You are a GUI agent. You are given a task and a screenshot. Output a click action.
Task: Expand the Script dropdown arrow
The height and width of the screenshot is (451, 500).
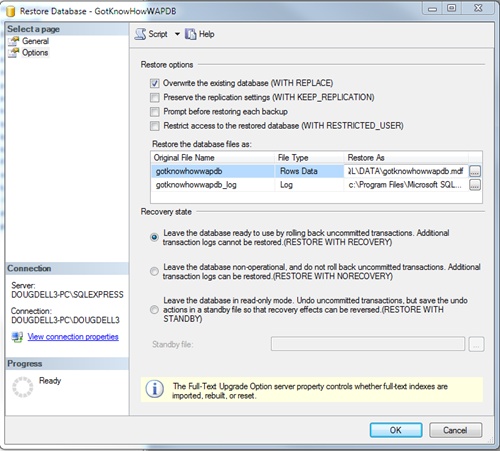pos(177,34)
